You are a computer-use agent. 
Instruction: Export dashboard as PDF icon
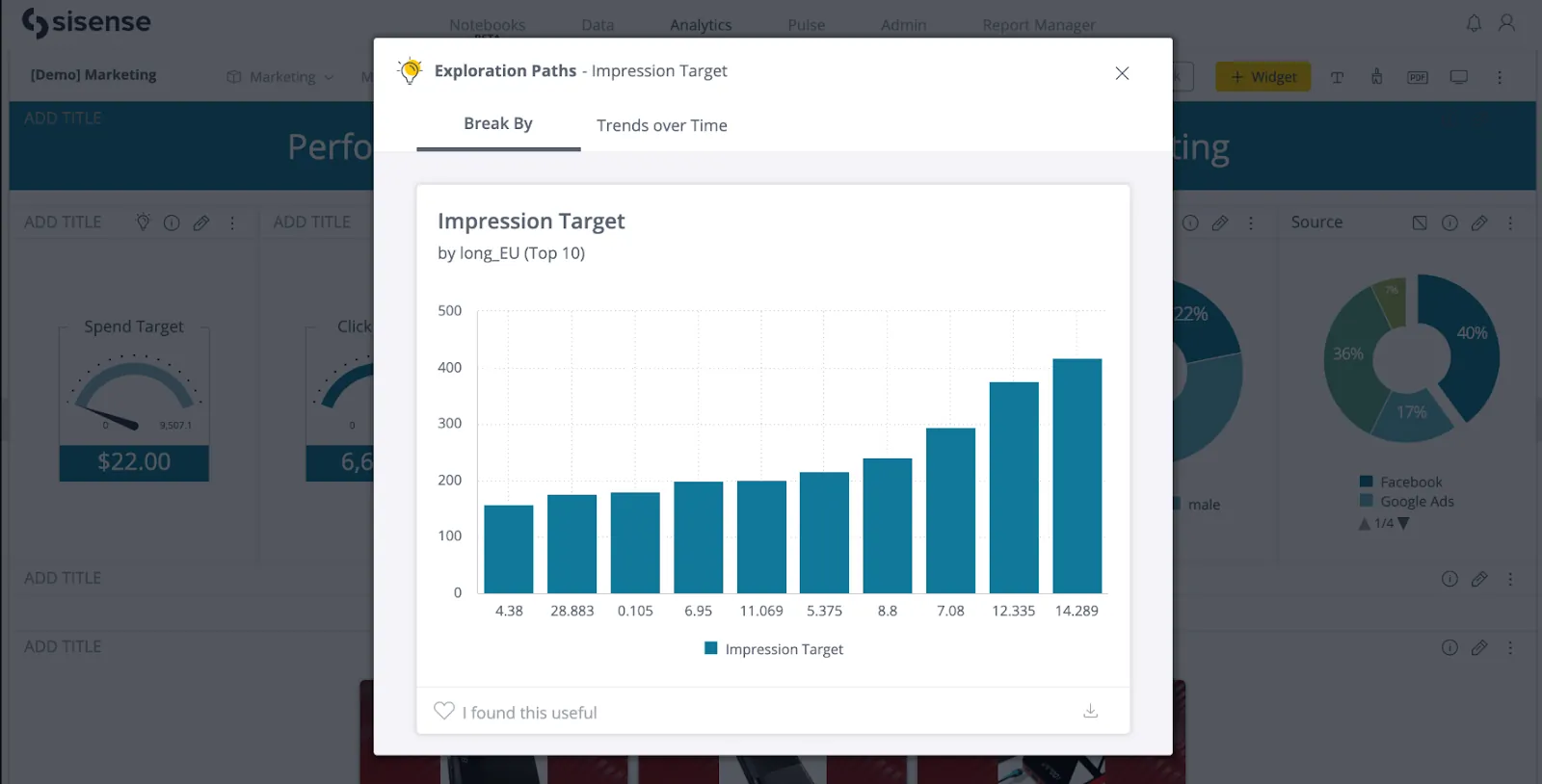[x=1417, y=77]
